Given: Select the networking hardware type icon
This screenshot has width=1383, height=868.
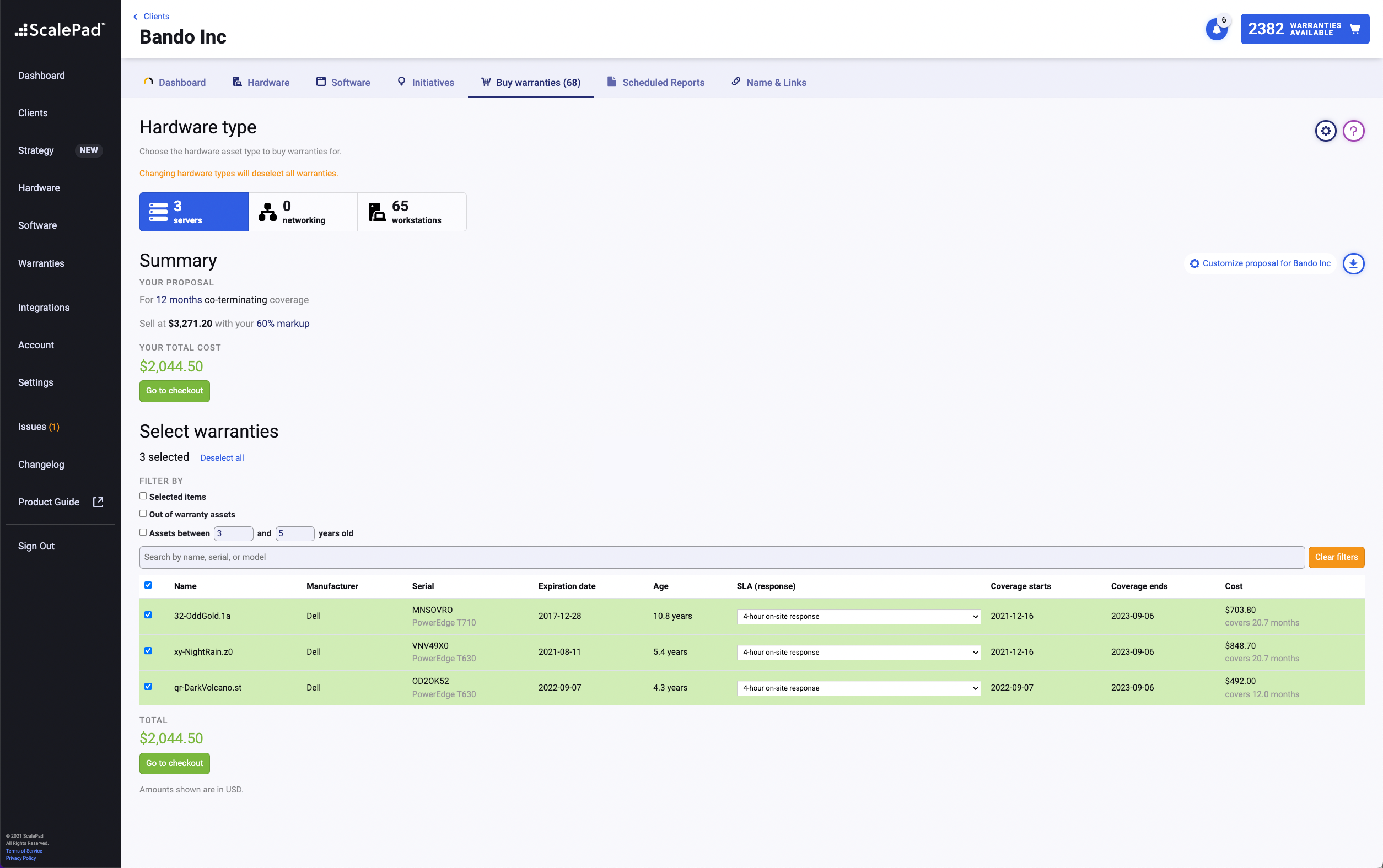Looking at the screenshot, I should (x=267, y=212).
